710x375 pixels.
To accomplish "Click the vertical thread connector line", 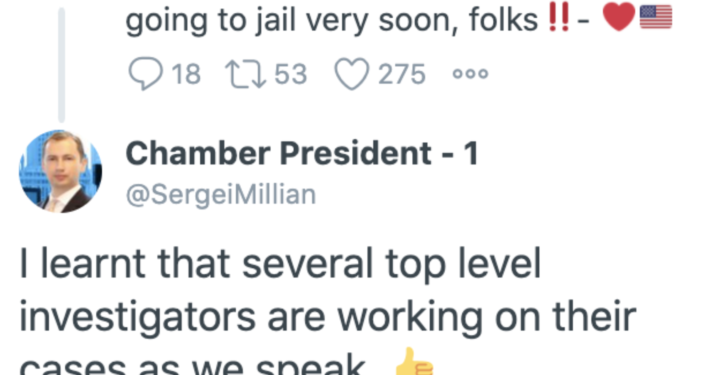I will 62,65.
